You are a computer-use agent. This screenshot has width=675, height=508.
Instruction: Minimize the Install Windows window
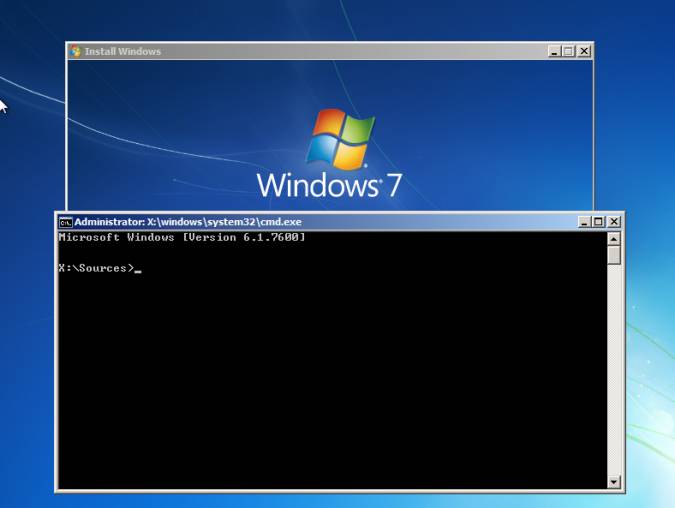[555, 51]
